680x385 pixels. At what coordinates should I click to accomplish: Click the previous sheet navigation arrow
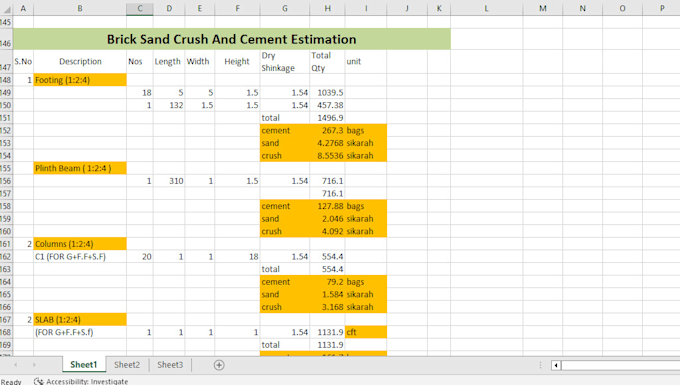click(x=16, y=365)
